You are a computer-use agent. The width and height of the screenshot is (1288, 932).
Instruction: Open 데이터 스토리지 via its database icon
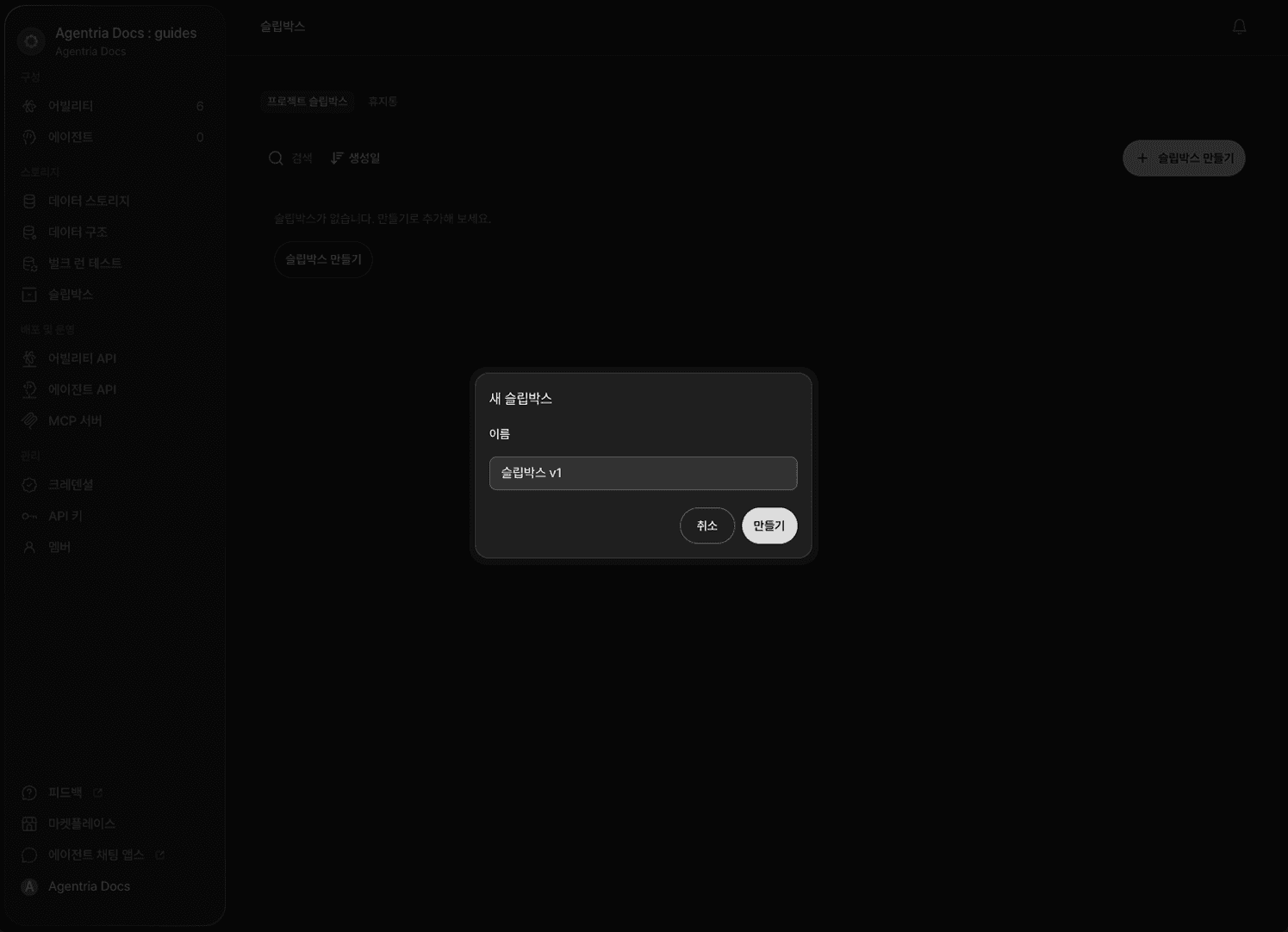(29, 201)
